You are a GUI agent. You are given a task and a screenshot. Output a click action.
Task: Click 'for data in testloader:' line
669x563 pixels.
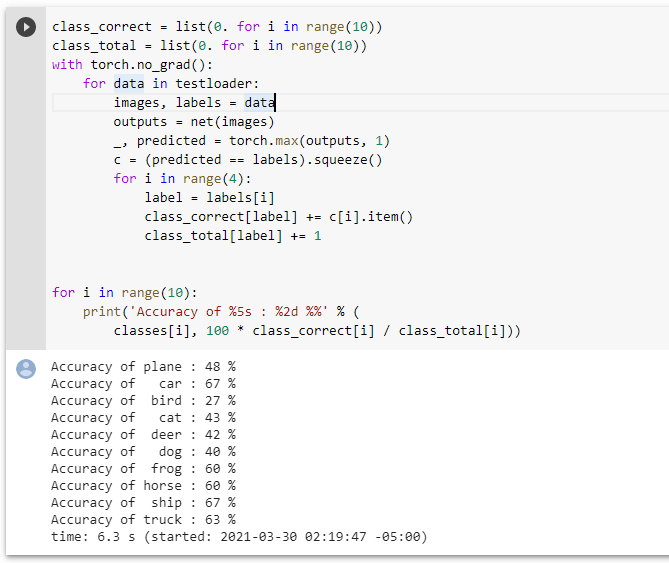click(171, 84)
